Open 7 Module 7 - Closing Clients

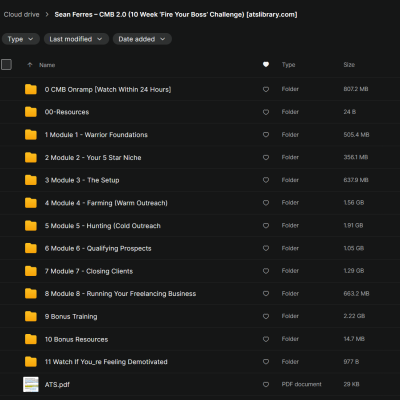89,271
